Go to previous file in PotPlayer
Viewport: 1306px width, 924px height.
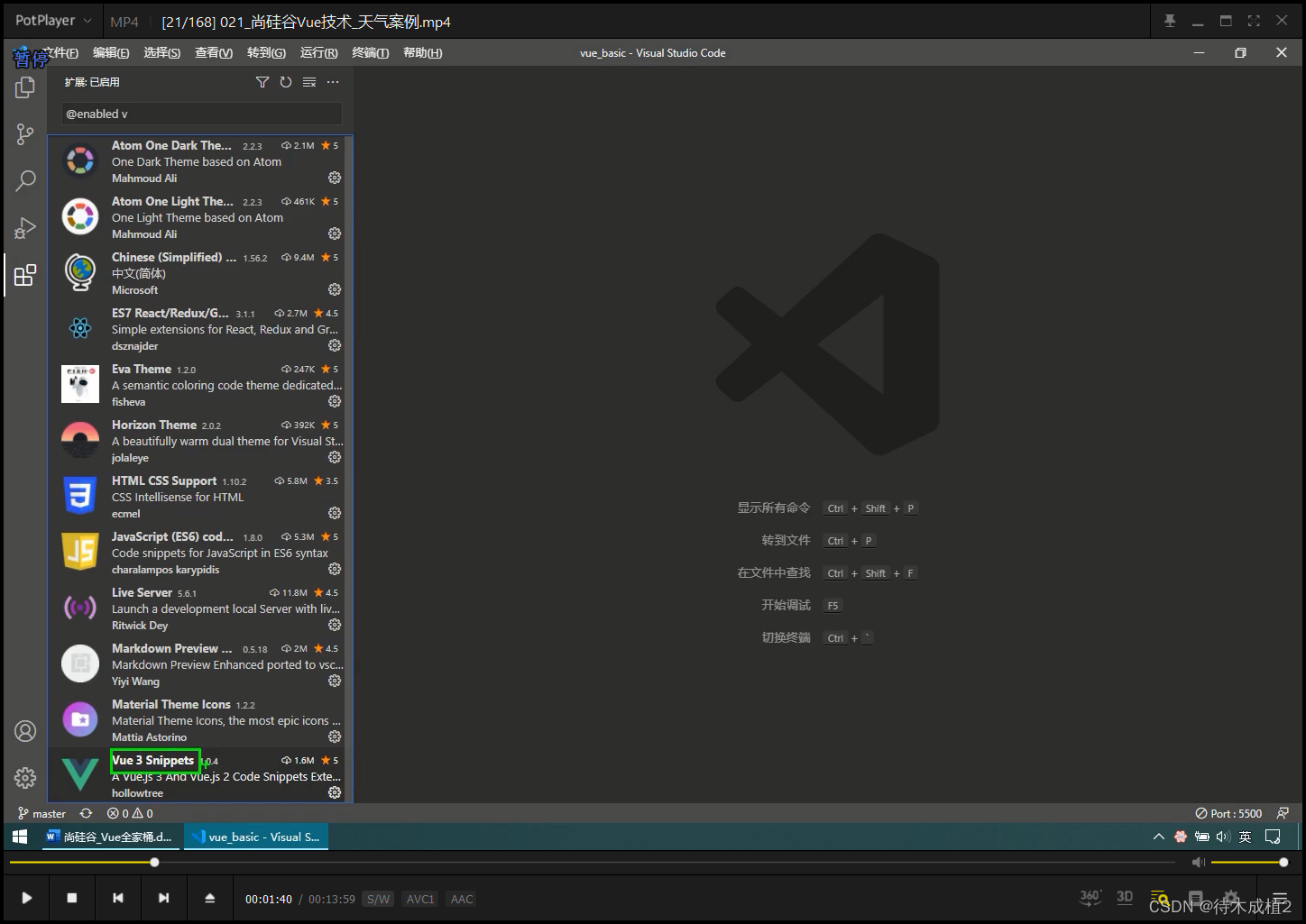118,898
